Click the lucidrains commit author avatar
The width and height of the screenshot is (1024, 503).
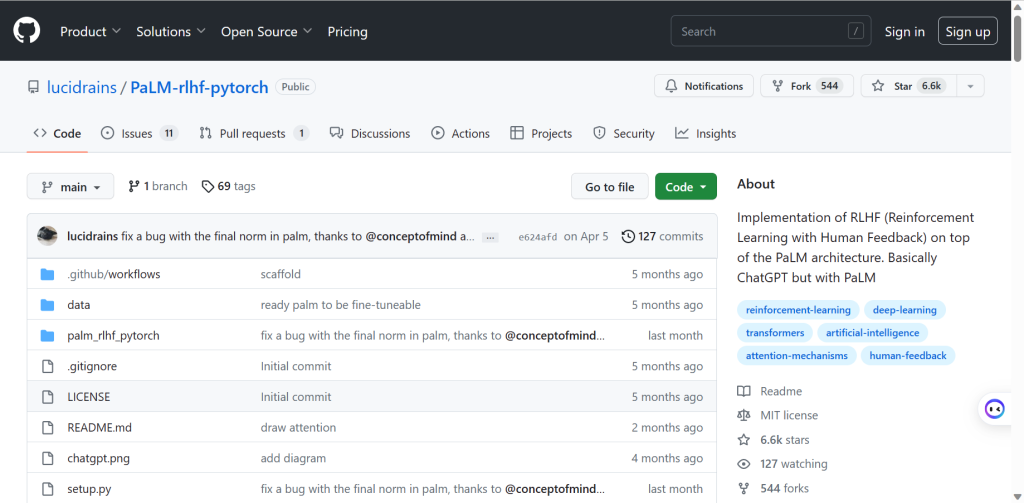tap(47, 236)
